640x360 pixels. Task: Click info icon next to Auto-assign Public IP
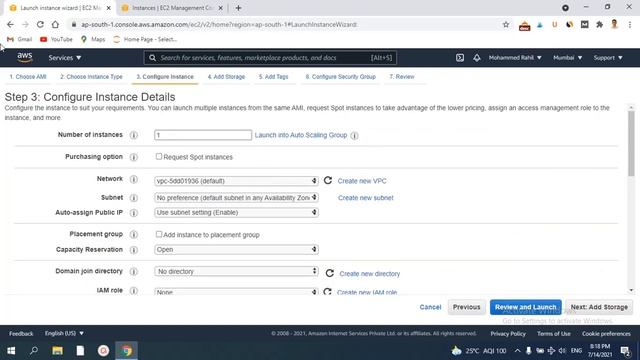(x=133, y=213)
